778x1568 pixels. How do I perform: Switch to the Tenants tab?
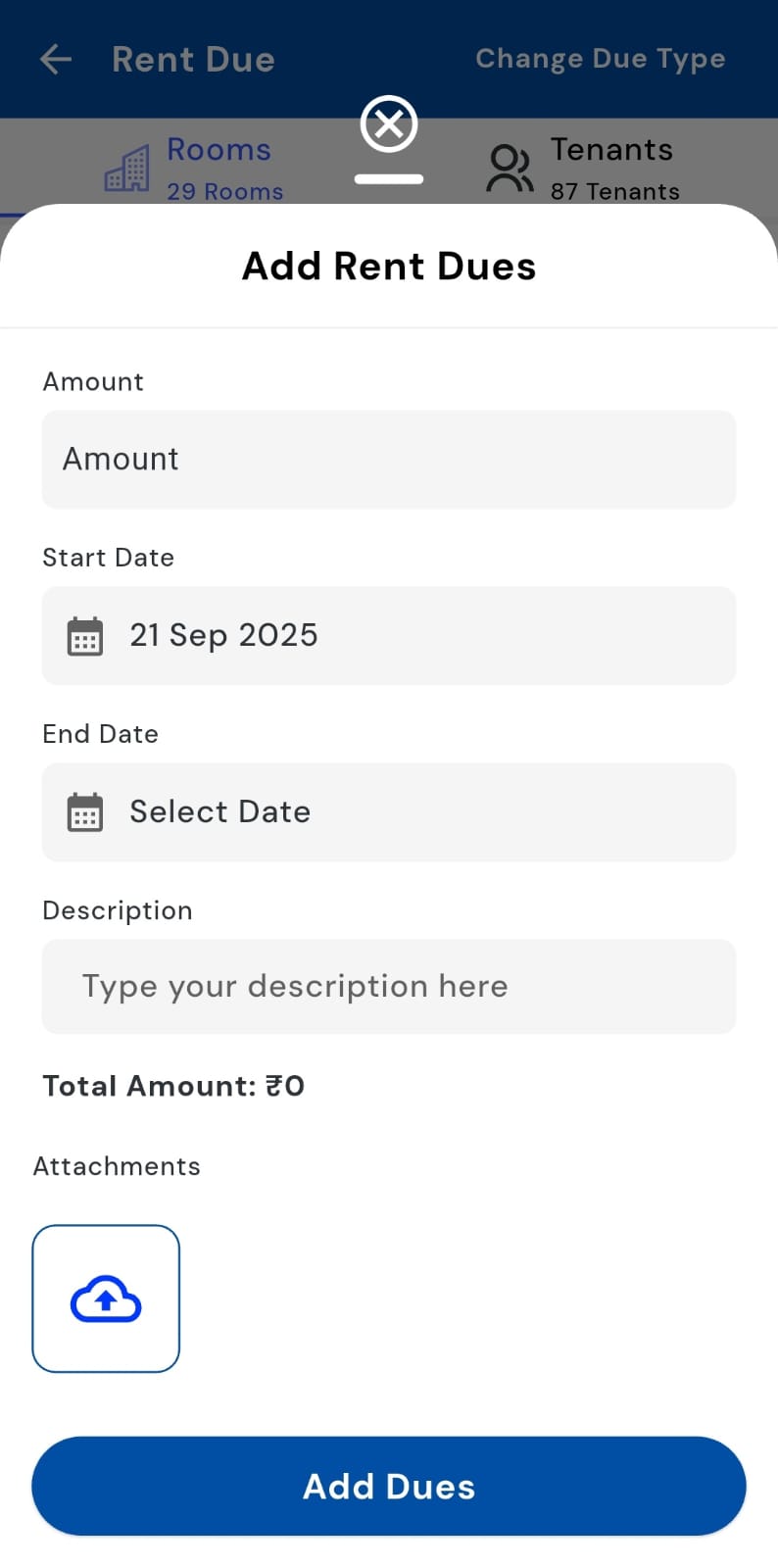(611, 150)
